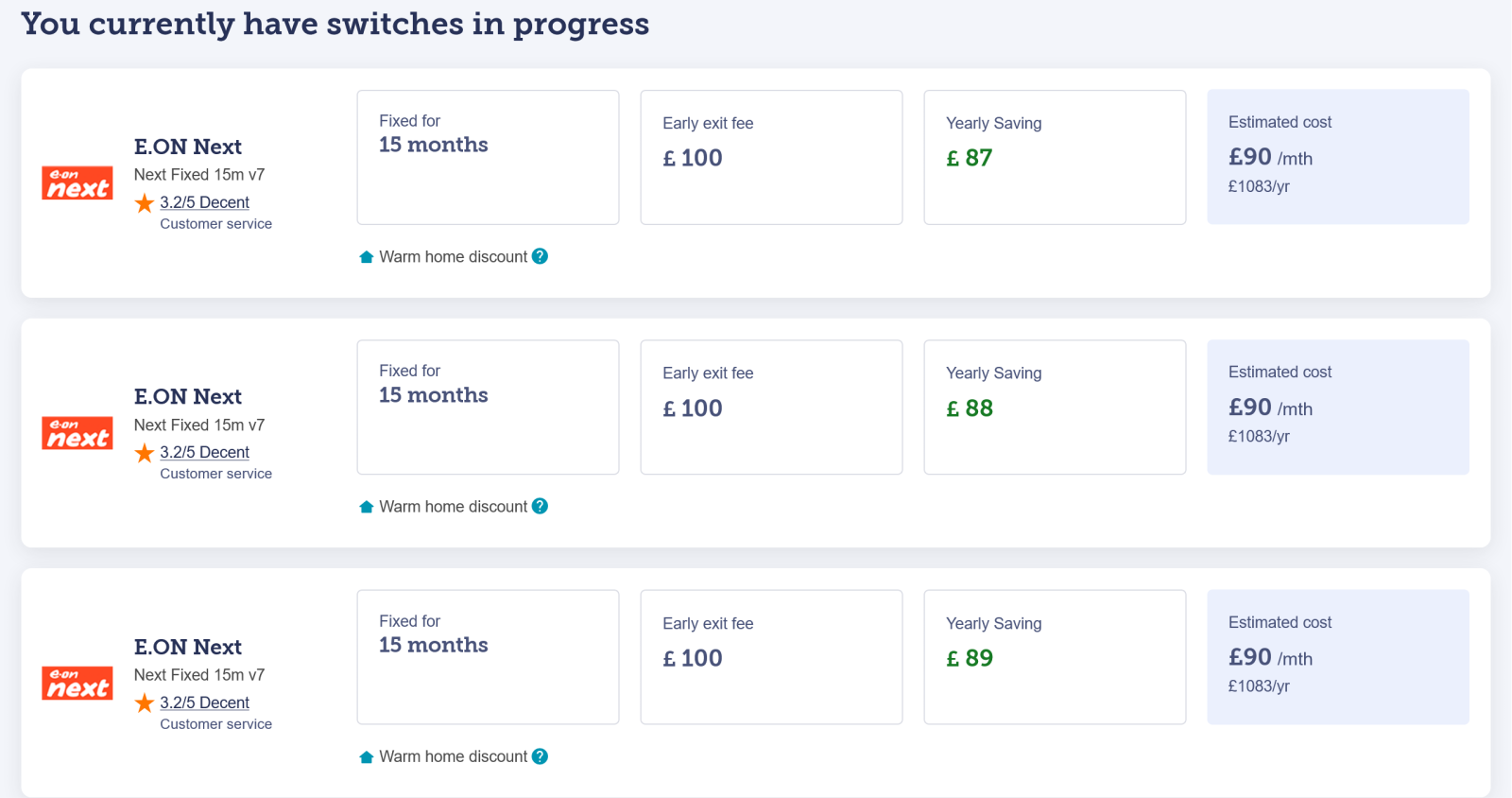Click the house icon in the £88 saving card

367,507
